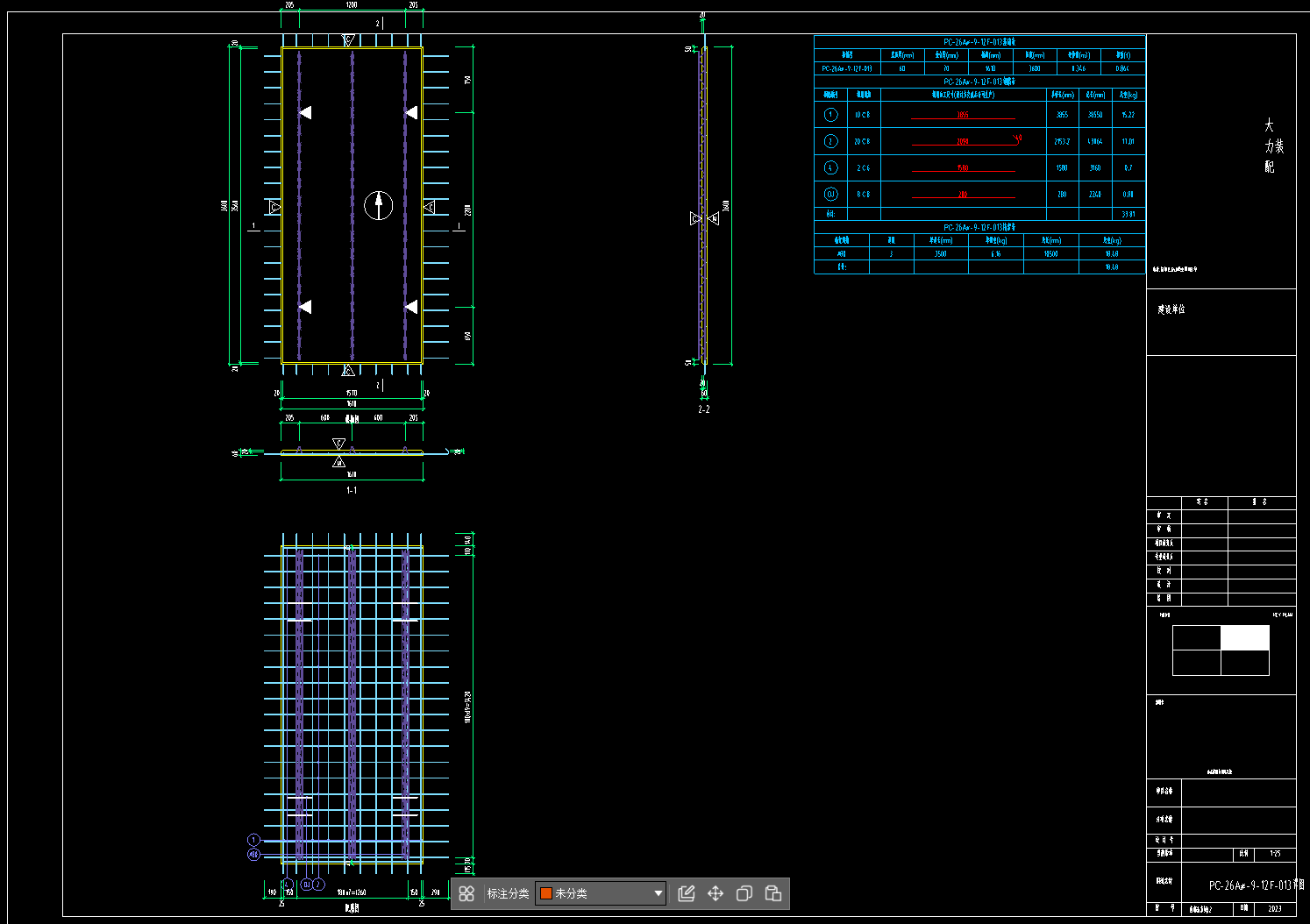This screenshot has height=924, width=1310.
Task: Open the 未分类 category dropdown
Action: [601, 893]
